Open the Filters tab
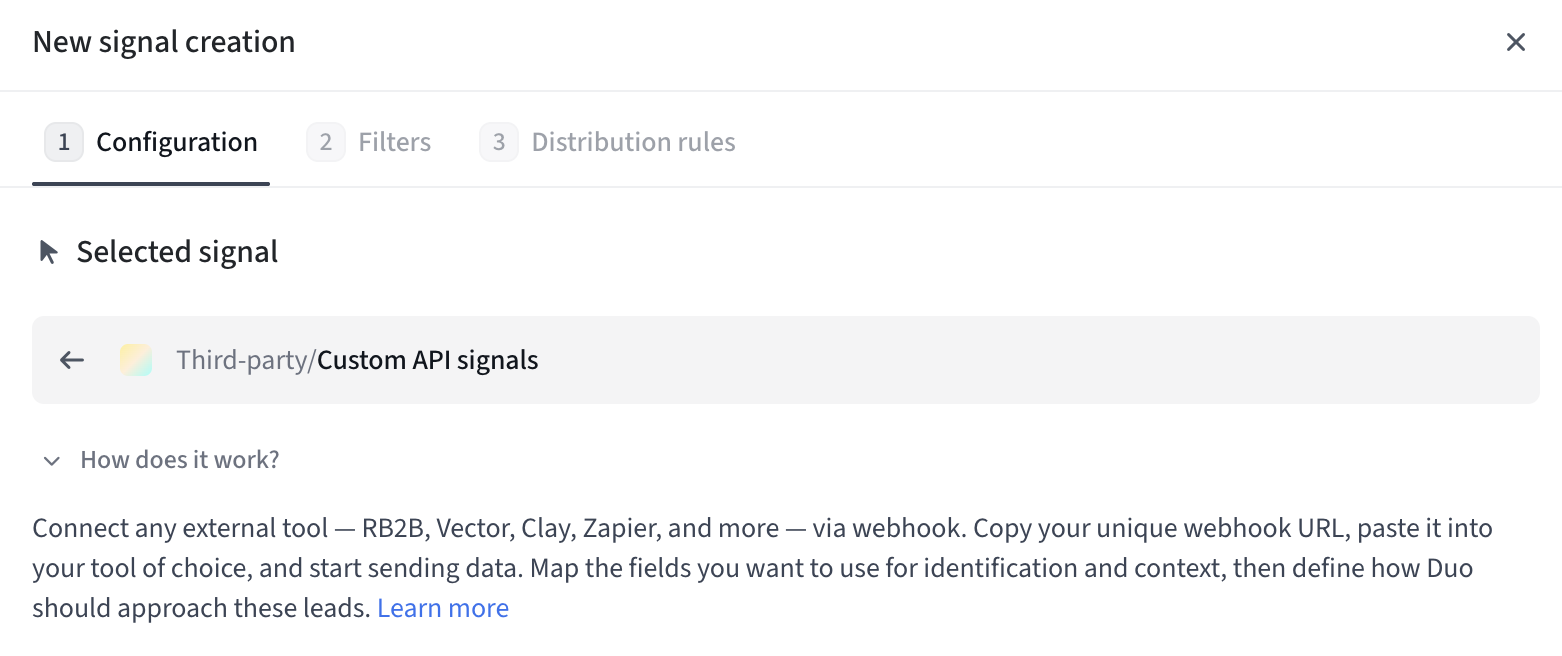The height and width of the screenshot is (656, 1562). (x=394, y=143)
